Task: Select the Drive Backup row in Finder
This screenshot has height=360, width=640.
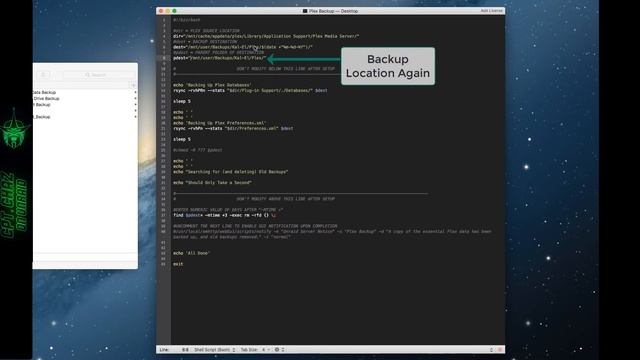Action: click(x=85, y=99)
